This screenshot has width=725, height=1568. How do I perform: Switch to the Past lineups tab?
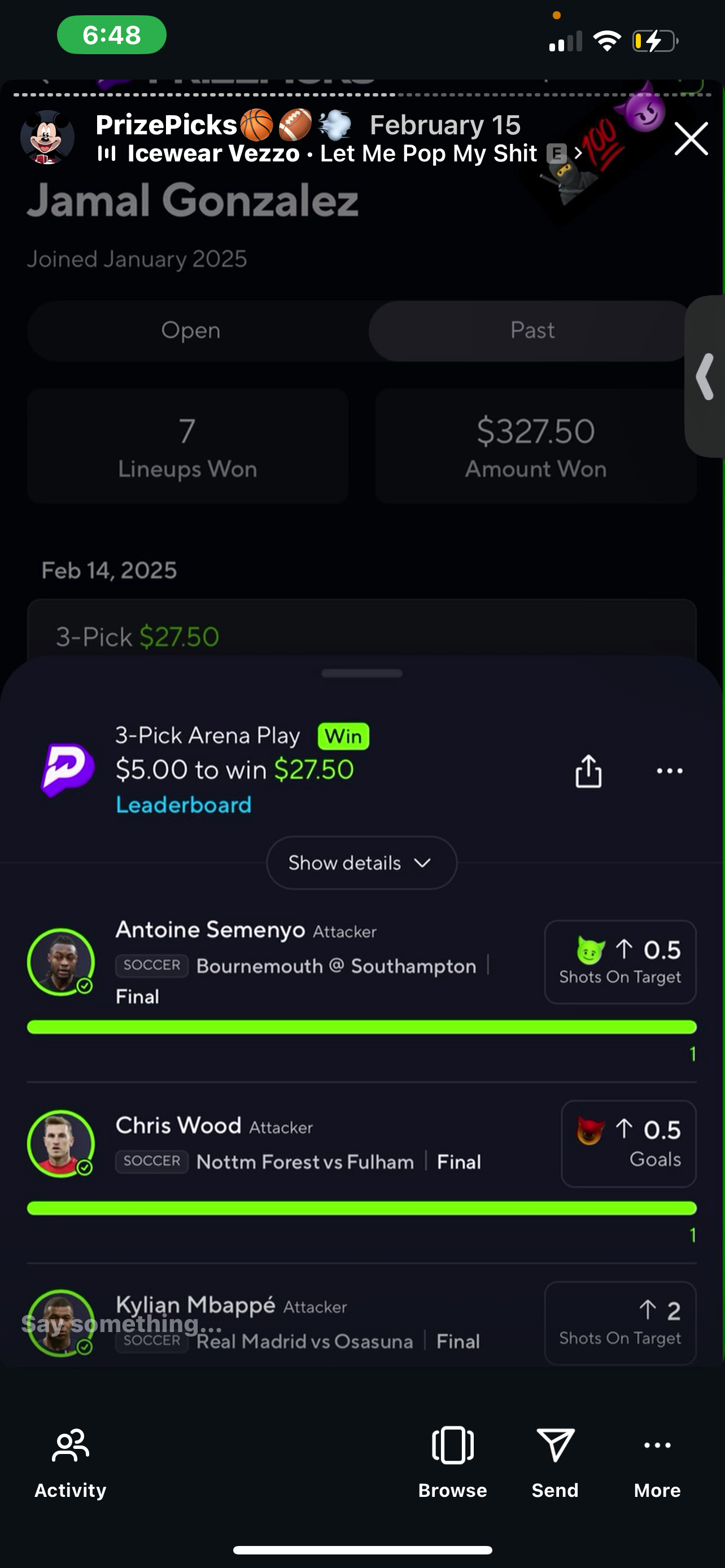coord(532,331)
